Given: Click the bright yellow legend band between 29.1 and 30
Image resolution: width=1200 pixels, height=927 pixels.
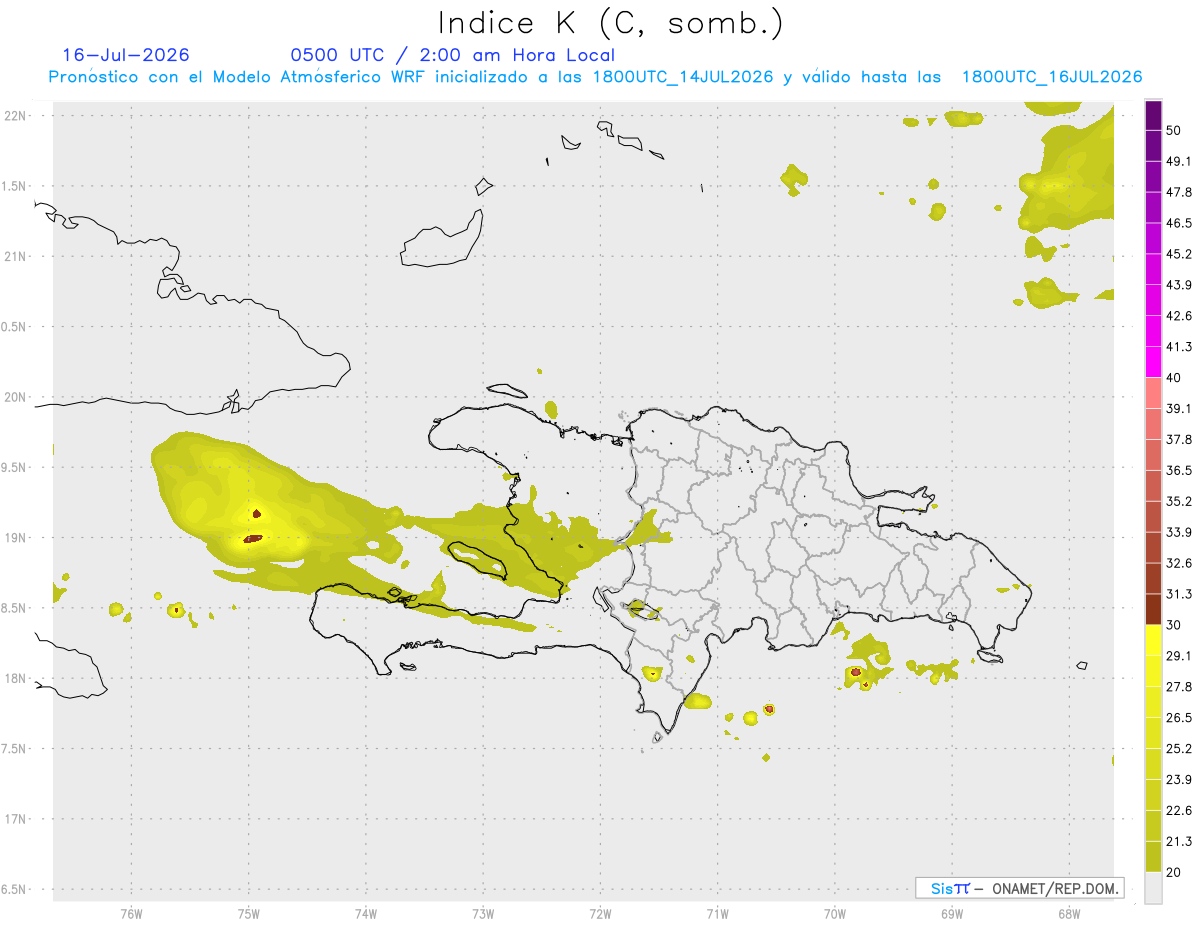Looking at the screenshot, I should coord(1153,640).
